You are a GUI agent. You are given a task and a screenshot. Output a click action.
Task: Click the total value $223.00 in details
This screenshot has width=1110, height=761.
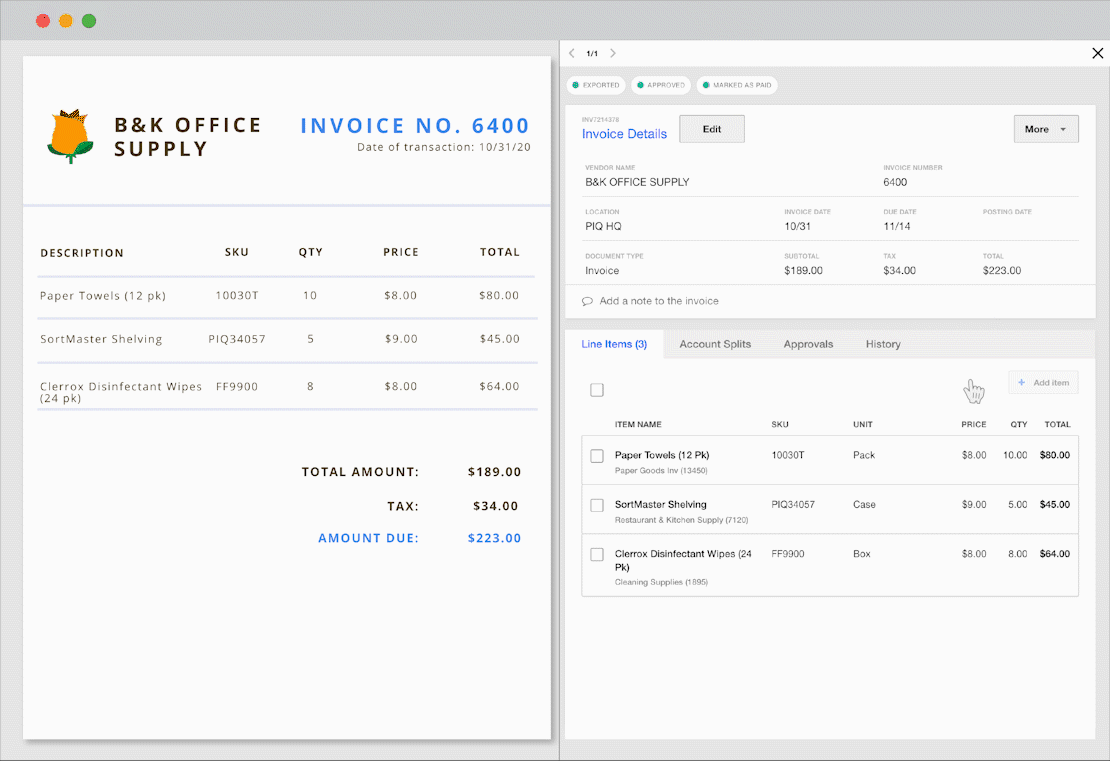pos(1002,270)
